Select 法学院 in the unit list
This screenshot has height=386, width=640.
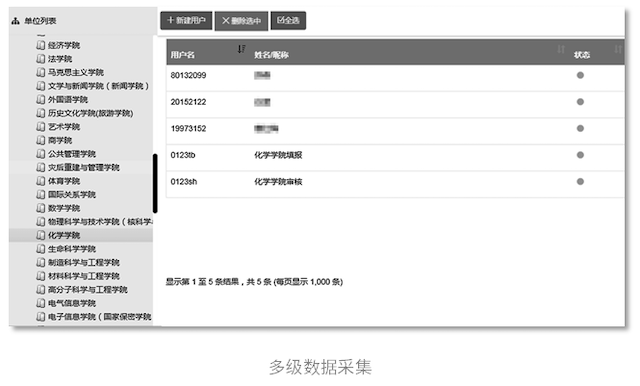pyautogui.click(x=60, y=59)
